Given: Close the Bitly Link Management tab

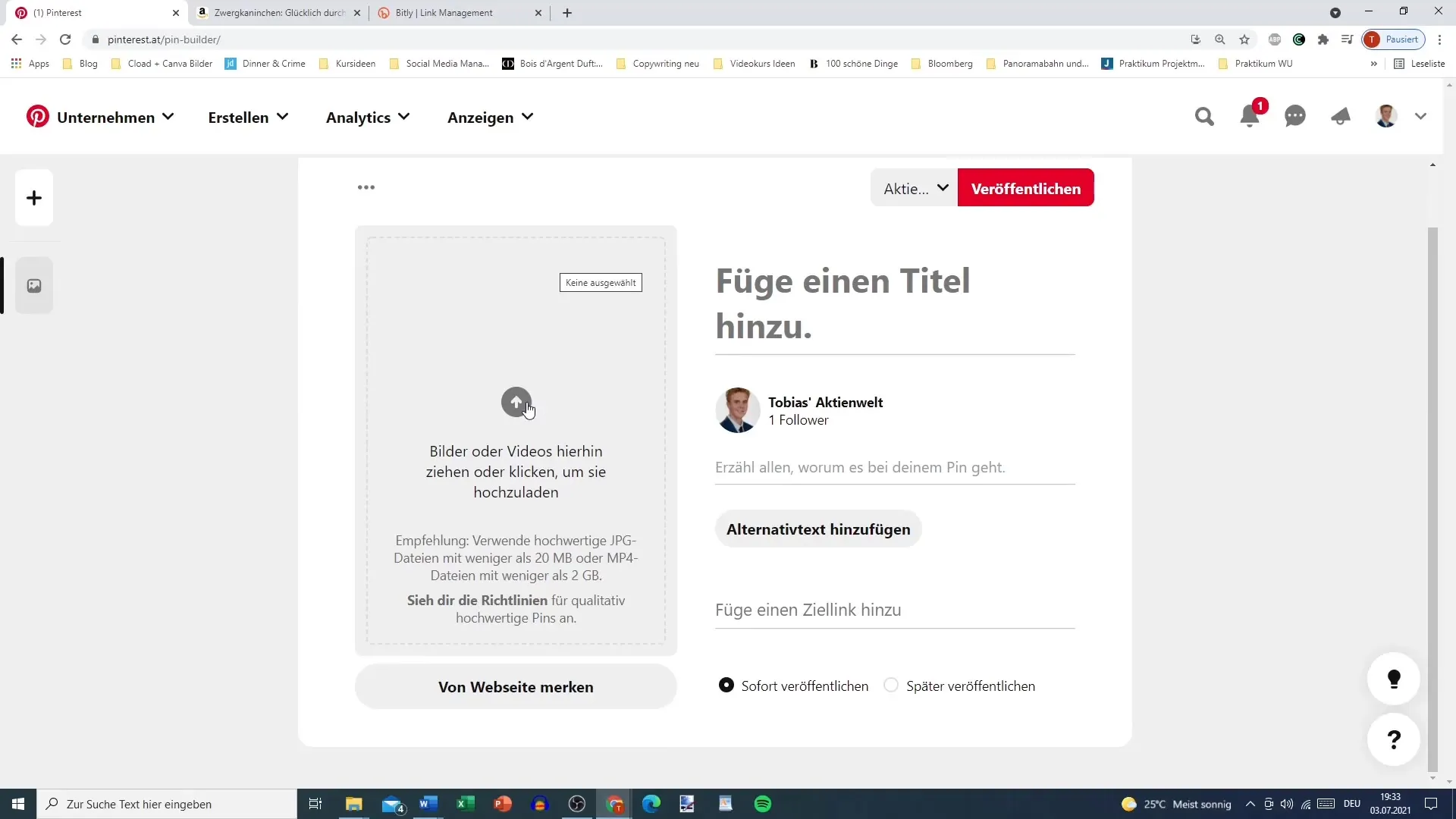Looking at the screenshot, I should point(538,13).
